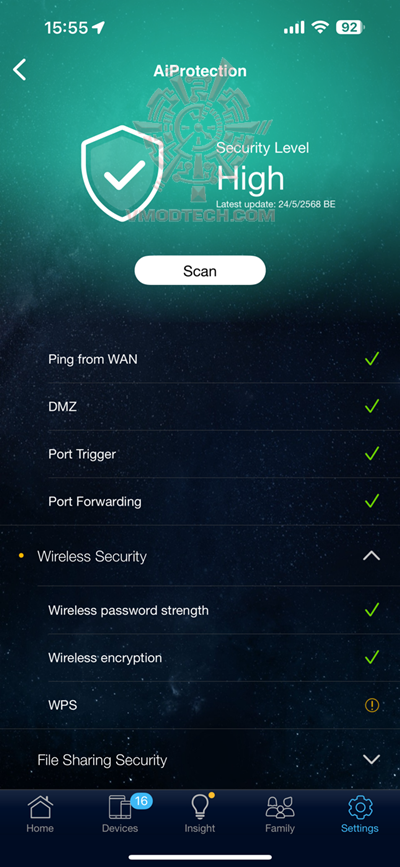Screen dimensions: 400x867
Task: Open the Port Trigger item
Action: tap(224, 454)
